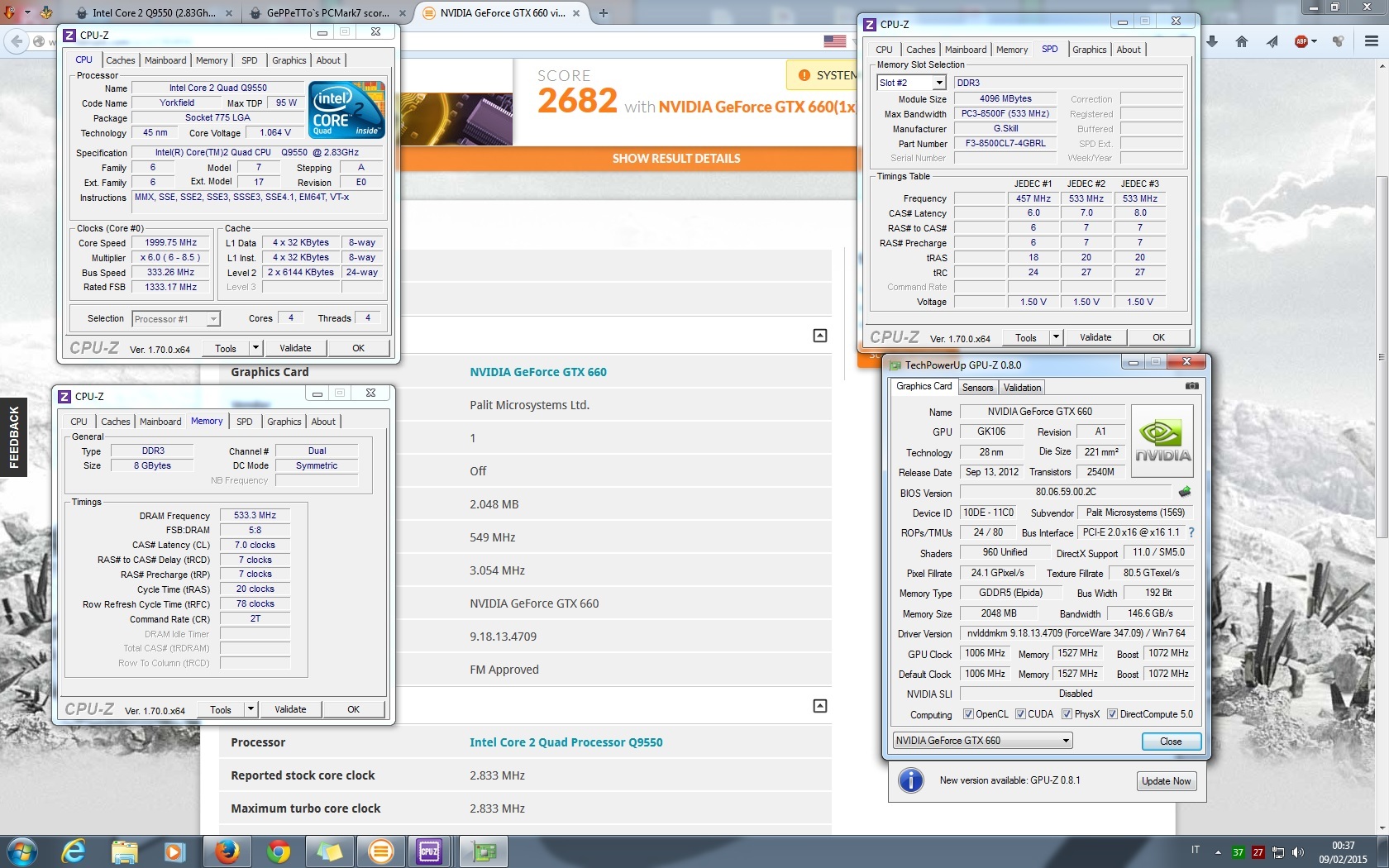This screenshot has width=1389, height=868.
Task: Open Firefox downloads arrow icon
Action: coord(1211,41)
